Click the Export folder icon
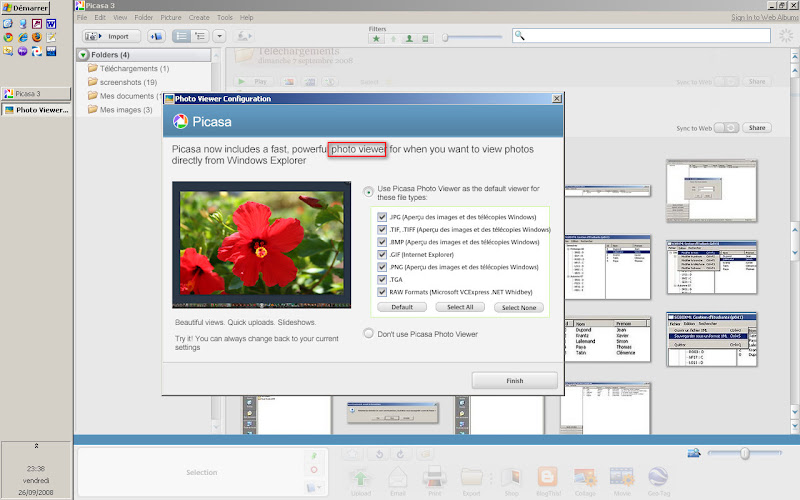Screen dimensions: 800x500 tap(471, 482)
